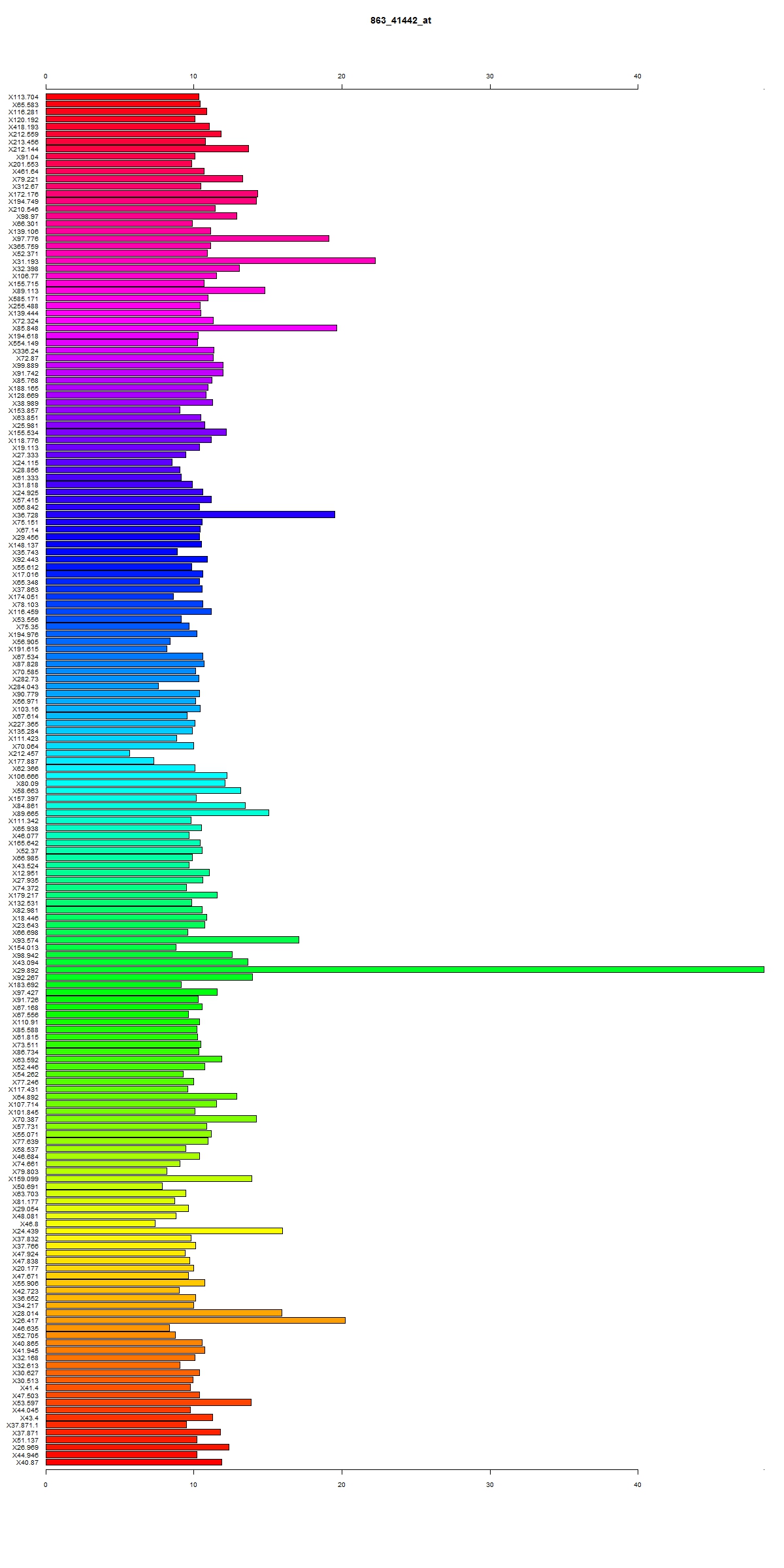Select the X40.87 label

click(27, 1462)
